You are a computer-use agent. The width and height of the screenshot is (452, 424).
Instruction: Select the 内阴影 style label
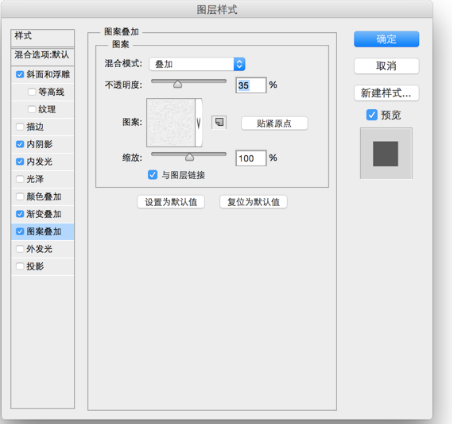tap(40, 144)
